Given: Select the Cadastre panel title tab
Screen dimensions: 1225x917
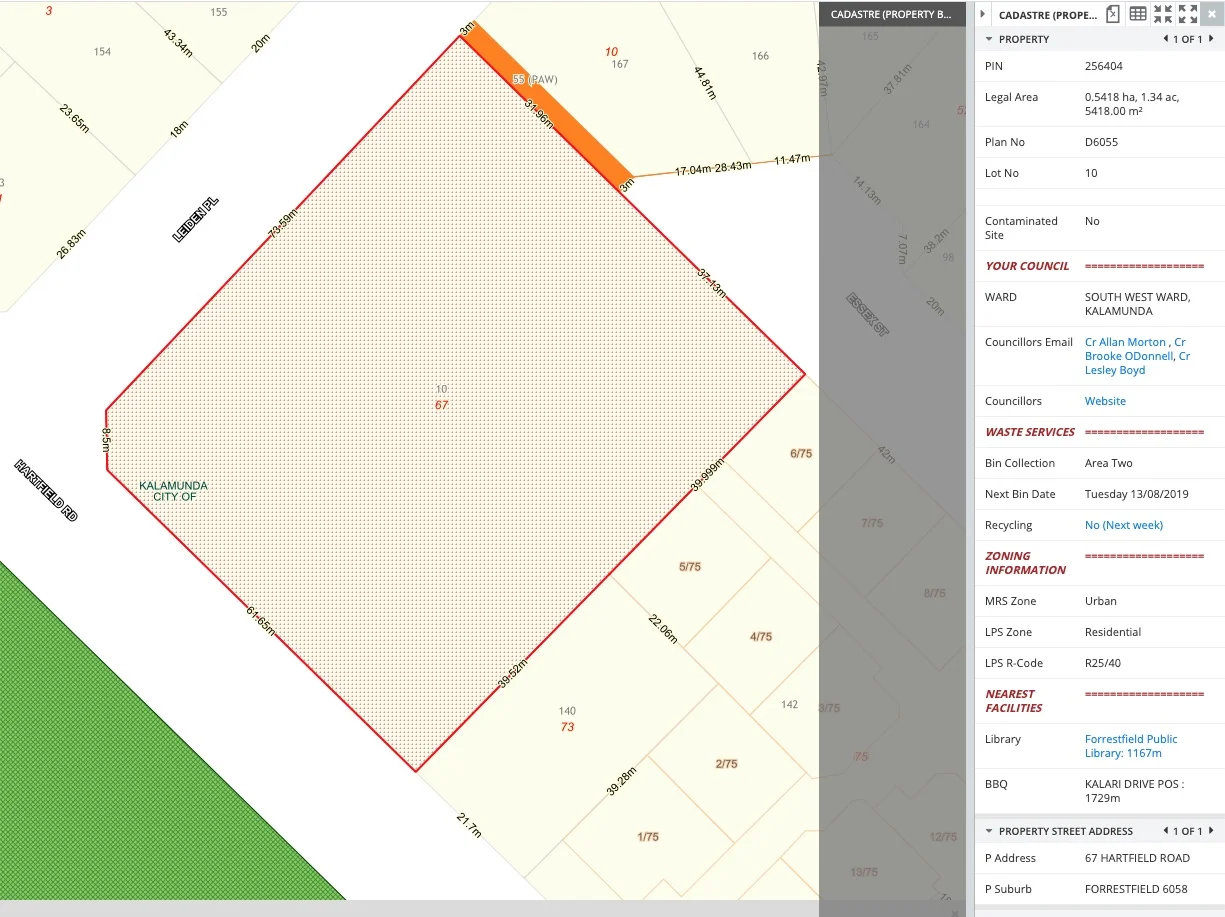Looking at the screenshot, I should click(x=1047, y=14).
